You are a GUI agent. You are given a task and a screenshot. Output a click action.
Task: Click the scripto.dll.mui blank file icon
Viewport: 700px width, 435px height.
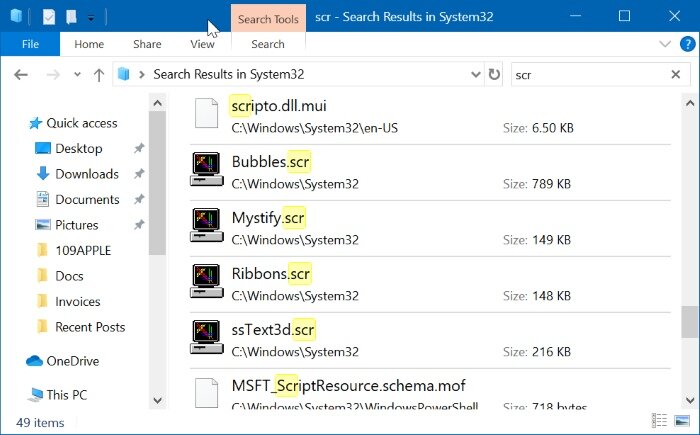(206, 113)
